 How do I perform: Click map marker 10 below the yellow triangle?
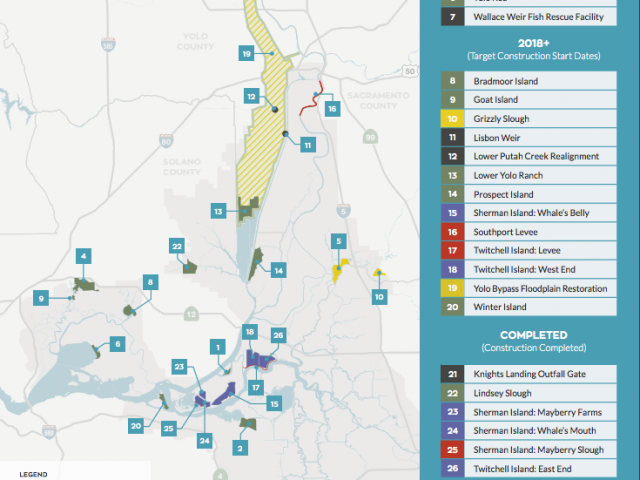[379, 297]
